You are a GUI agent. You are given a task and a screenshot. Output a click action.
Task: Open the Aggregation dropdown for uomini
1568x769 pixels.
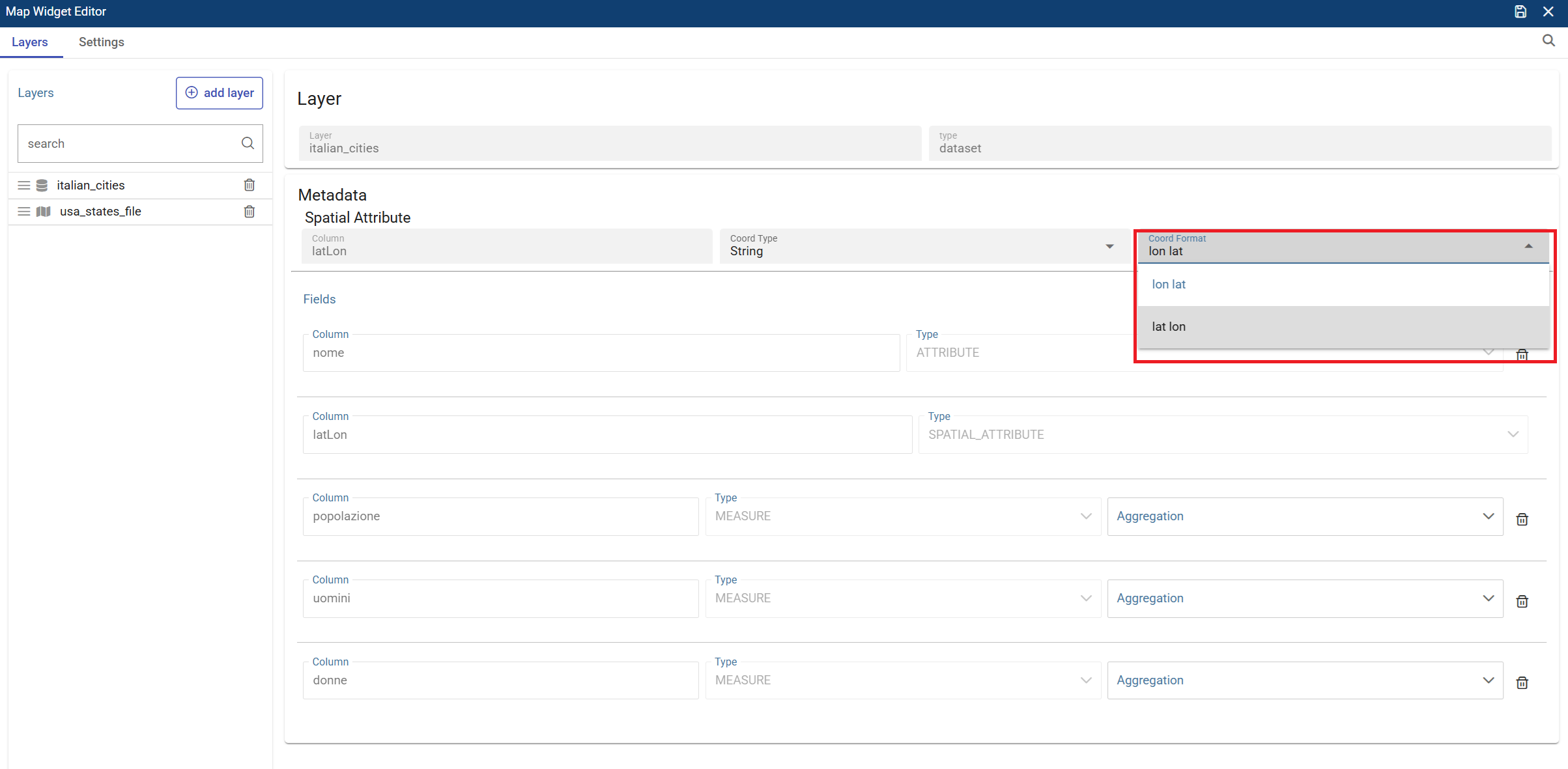click(x=1305, y=598)
